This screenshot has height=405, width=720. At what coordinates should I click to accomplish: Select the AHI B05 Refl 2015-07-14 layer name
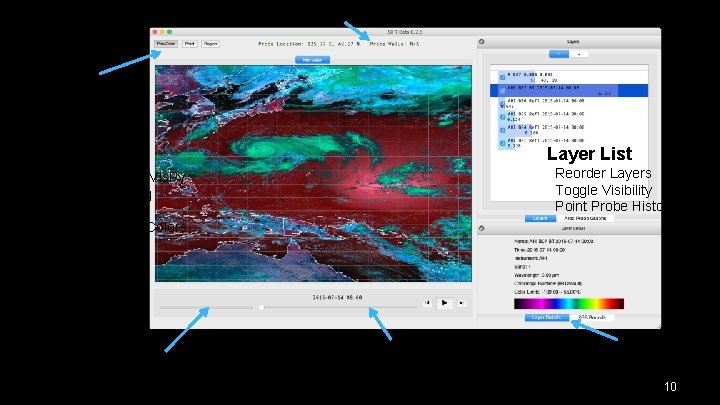point(546,114)
